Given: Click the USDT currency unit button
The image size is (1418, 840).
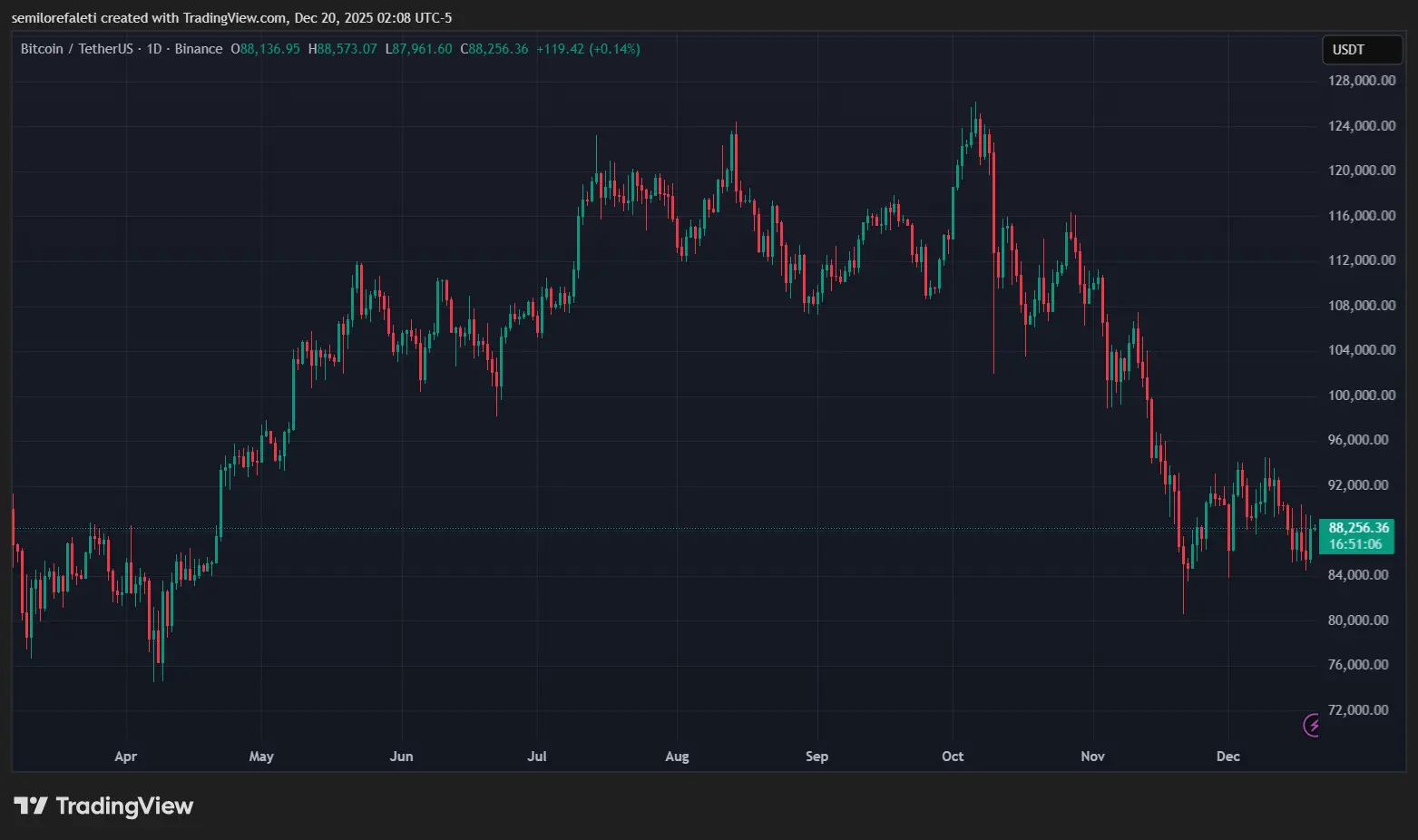Looking at the screenshot, I should 1362,49.
